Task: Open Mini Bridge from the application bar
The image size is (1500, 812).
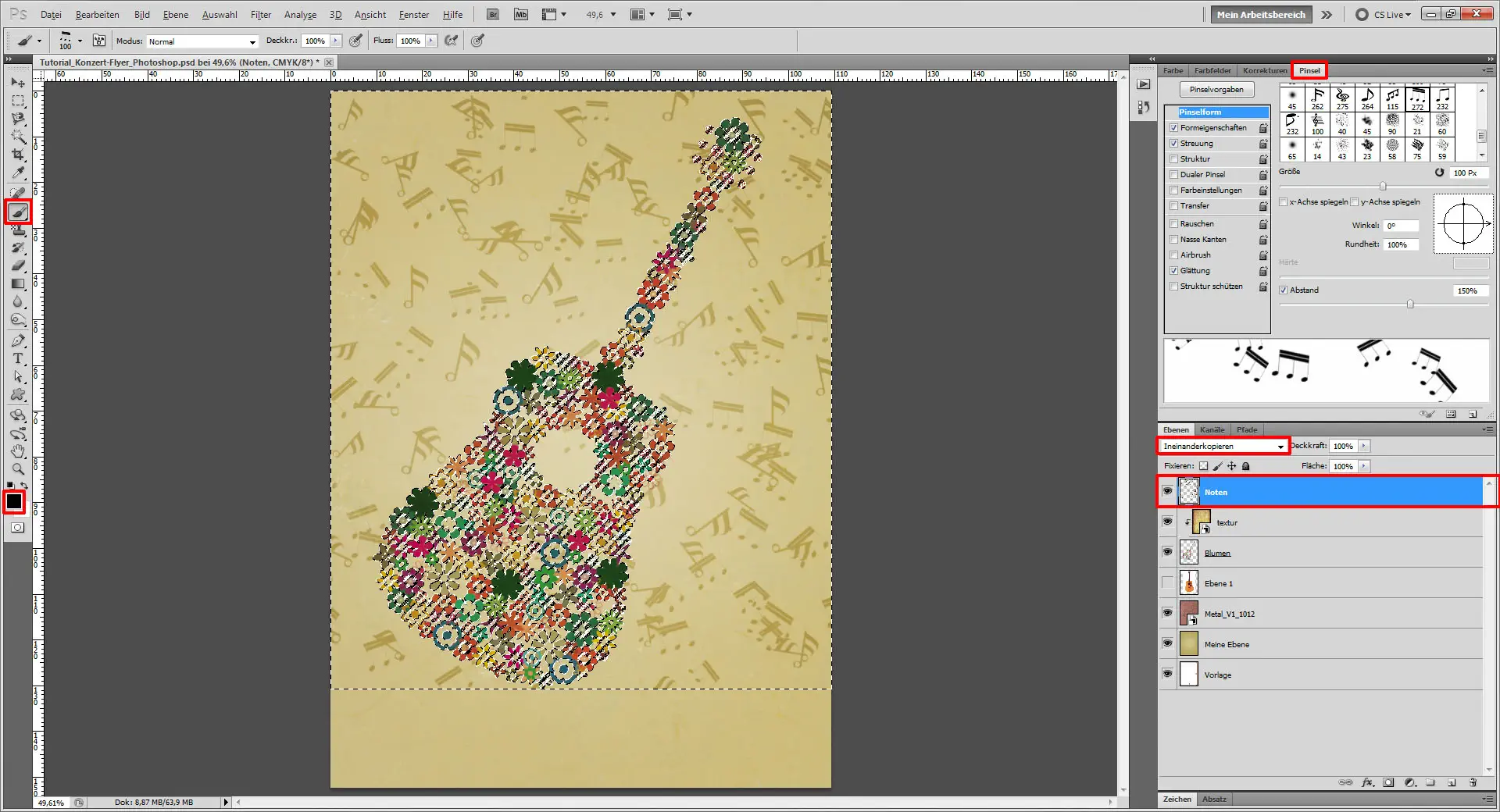Action: (x=520, y=14)
